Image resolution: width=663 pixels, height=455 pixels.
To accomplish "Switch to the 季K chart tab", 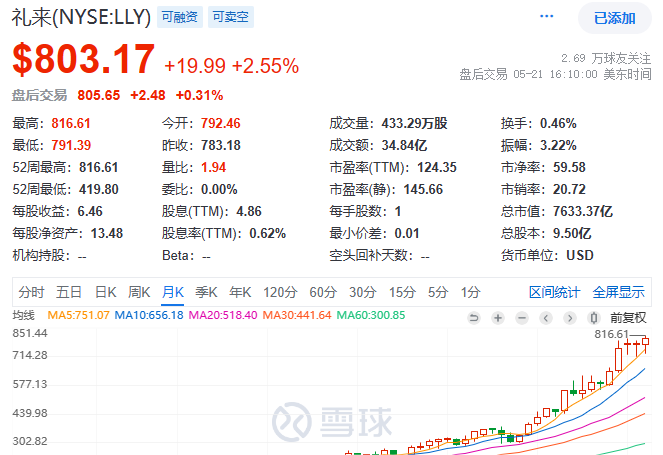I will (206, 292).
